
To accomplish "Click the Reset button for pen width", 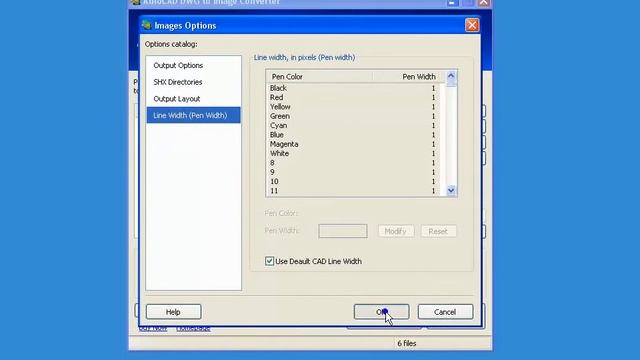I will [438, 231].
